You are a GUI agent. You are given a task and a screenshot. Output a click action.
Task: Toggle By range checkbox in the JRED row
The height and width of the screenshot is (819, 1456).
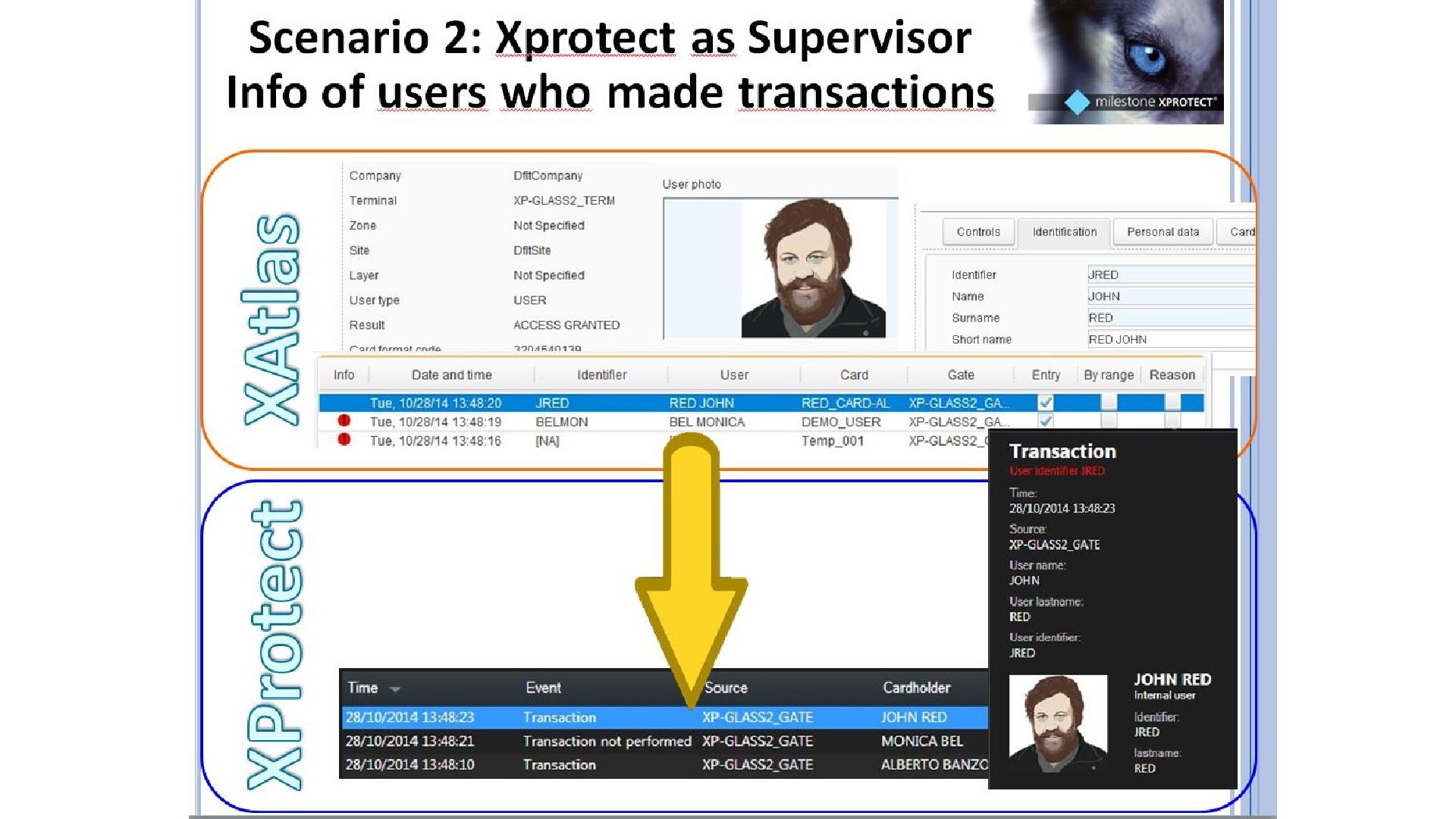click(1109, 402)
